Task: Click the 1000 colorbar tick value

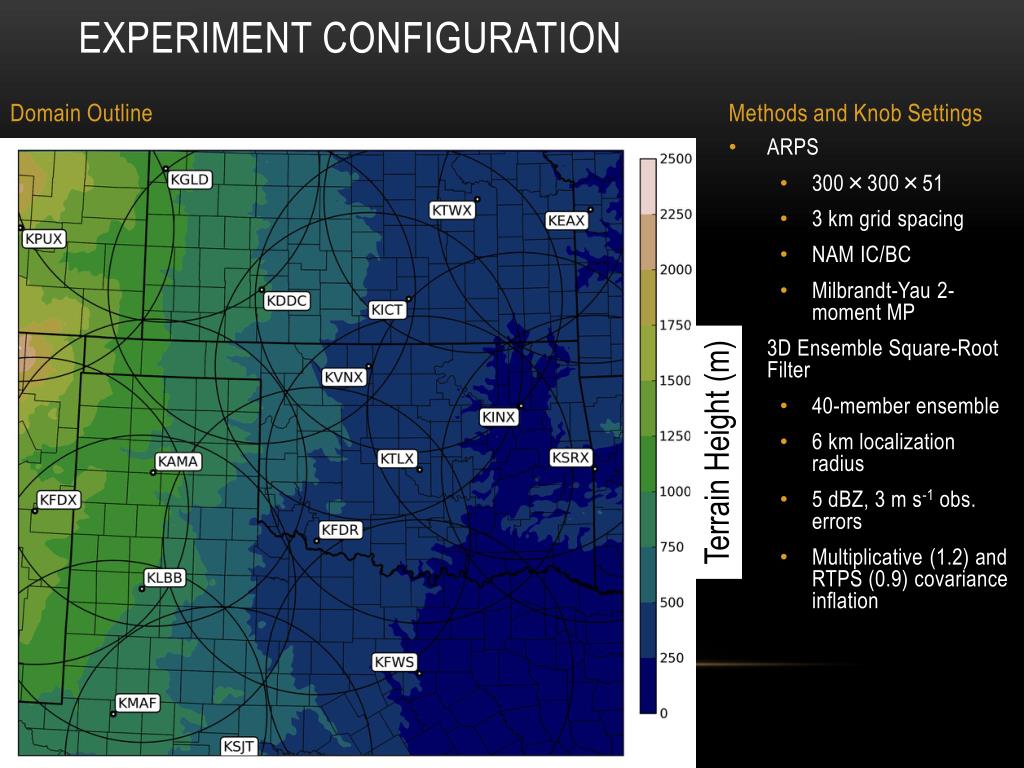Action: 675,492
